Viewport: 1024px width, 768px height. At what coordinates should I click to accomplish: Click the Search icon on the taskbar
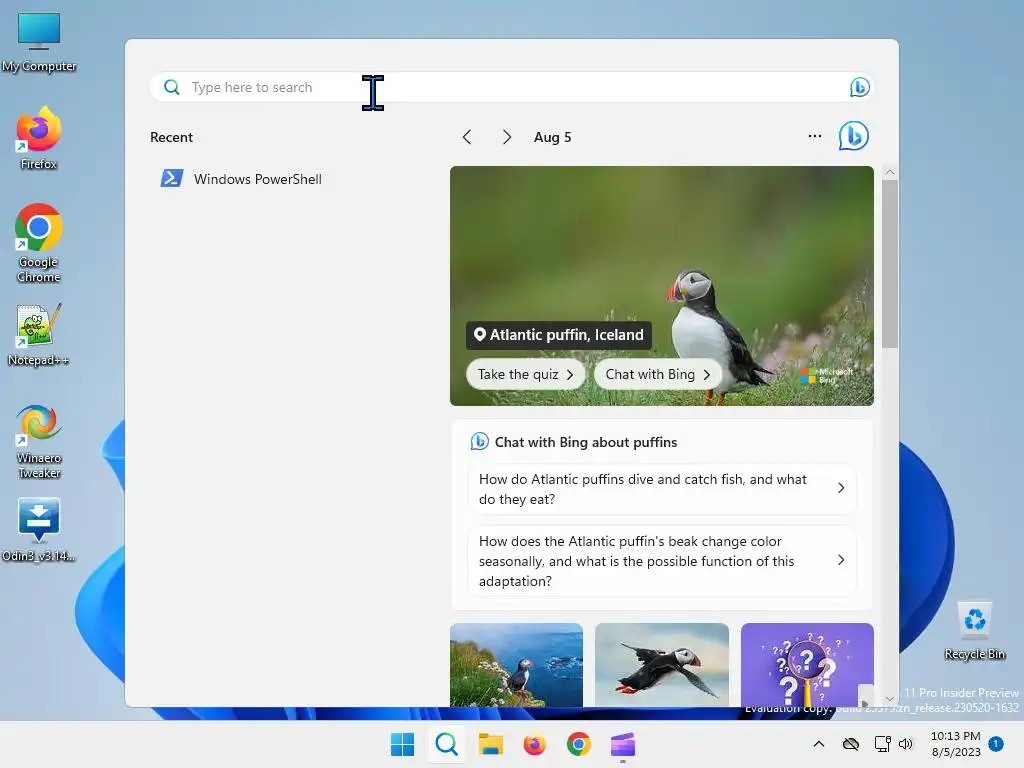click(x=447, y=744)
